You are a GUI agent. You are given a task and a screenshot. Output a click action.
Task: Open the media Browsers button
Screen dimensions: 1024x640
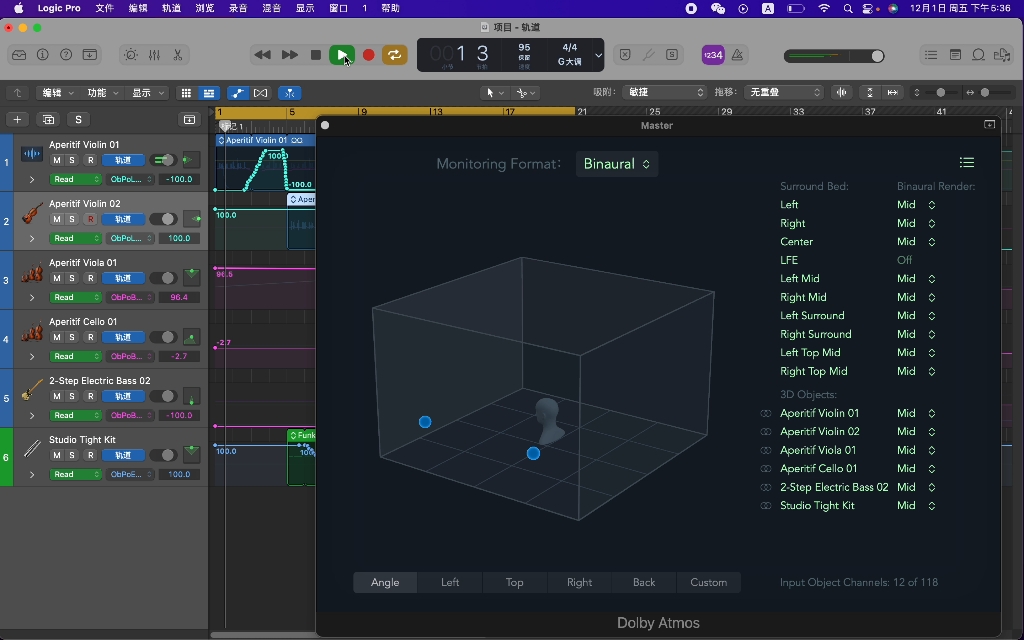pos(1002,55)
